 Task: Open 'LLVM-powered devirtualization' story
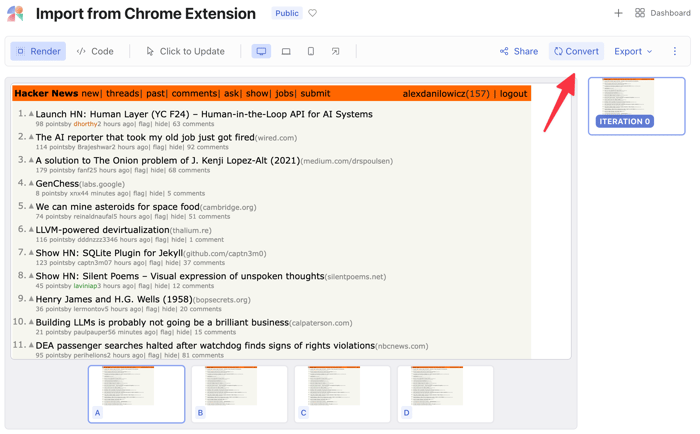point(102,230)
